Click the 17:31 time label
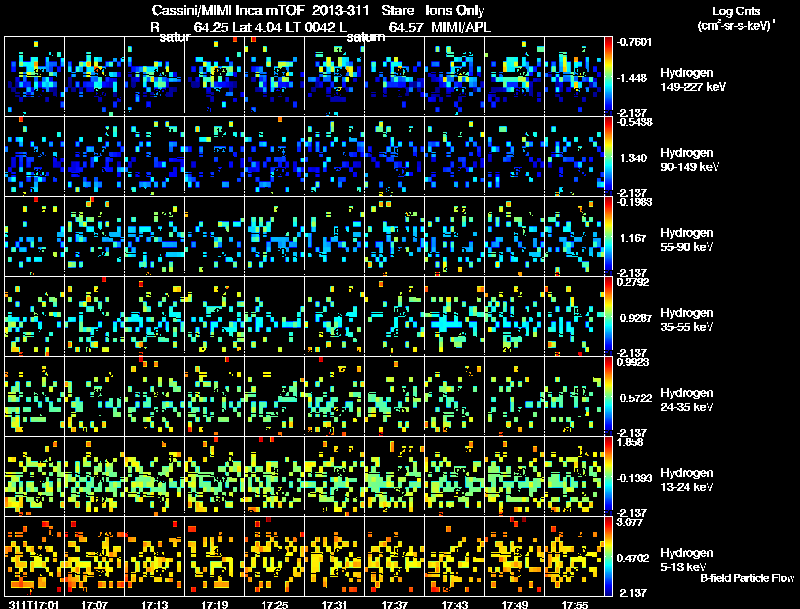Screen dimensions: 800x609 click(335, 604)
